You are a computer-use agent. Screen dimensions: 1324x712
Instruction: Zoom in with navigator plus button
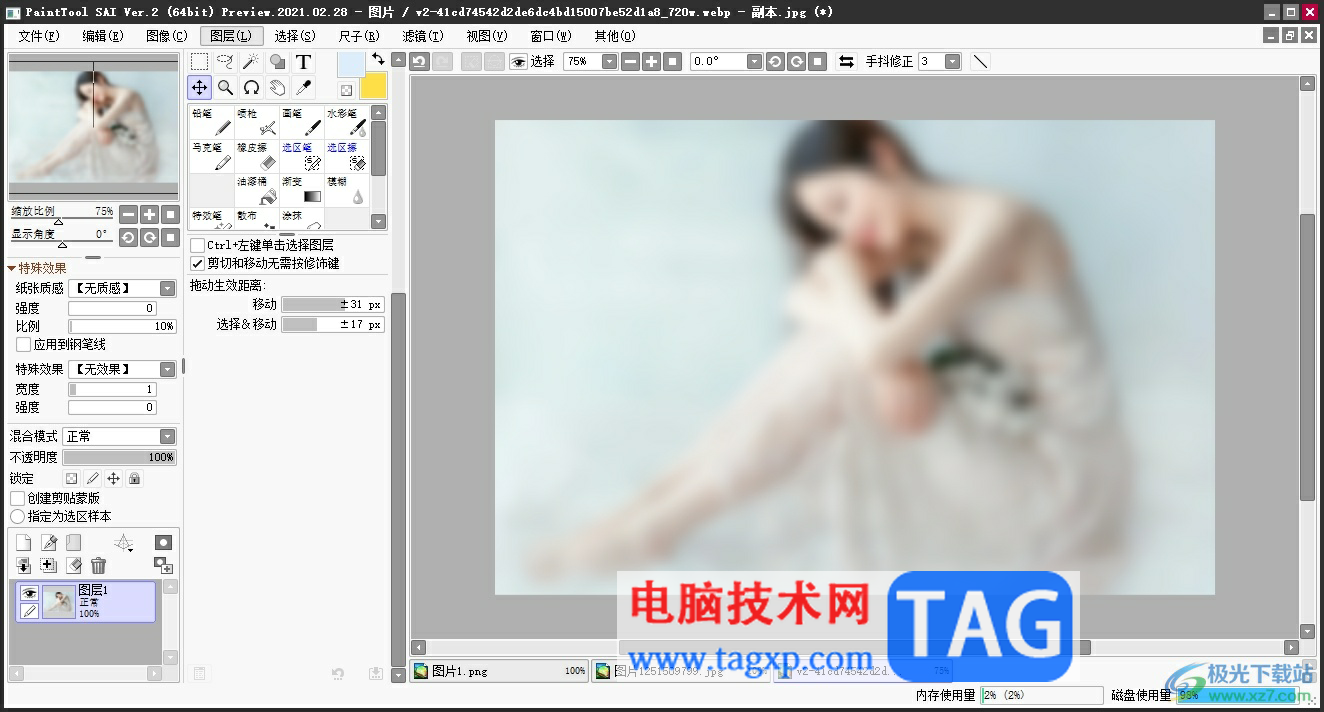click(x=149, y=214)
